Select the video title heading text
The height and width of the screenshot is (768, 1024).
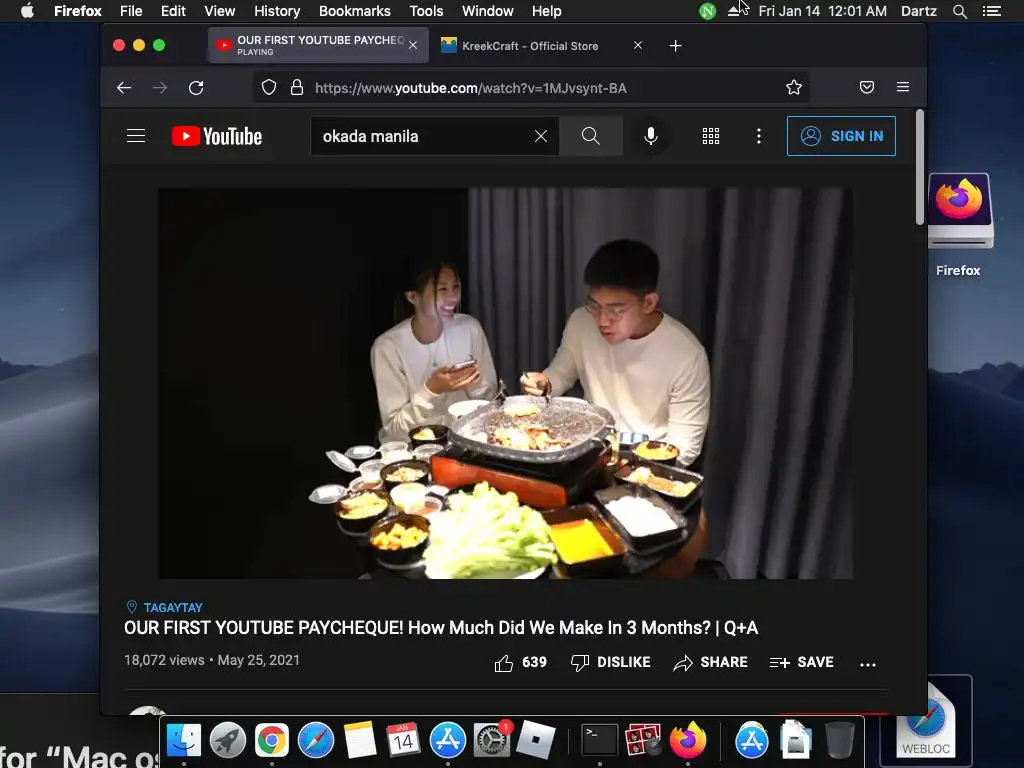441,628
